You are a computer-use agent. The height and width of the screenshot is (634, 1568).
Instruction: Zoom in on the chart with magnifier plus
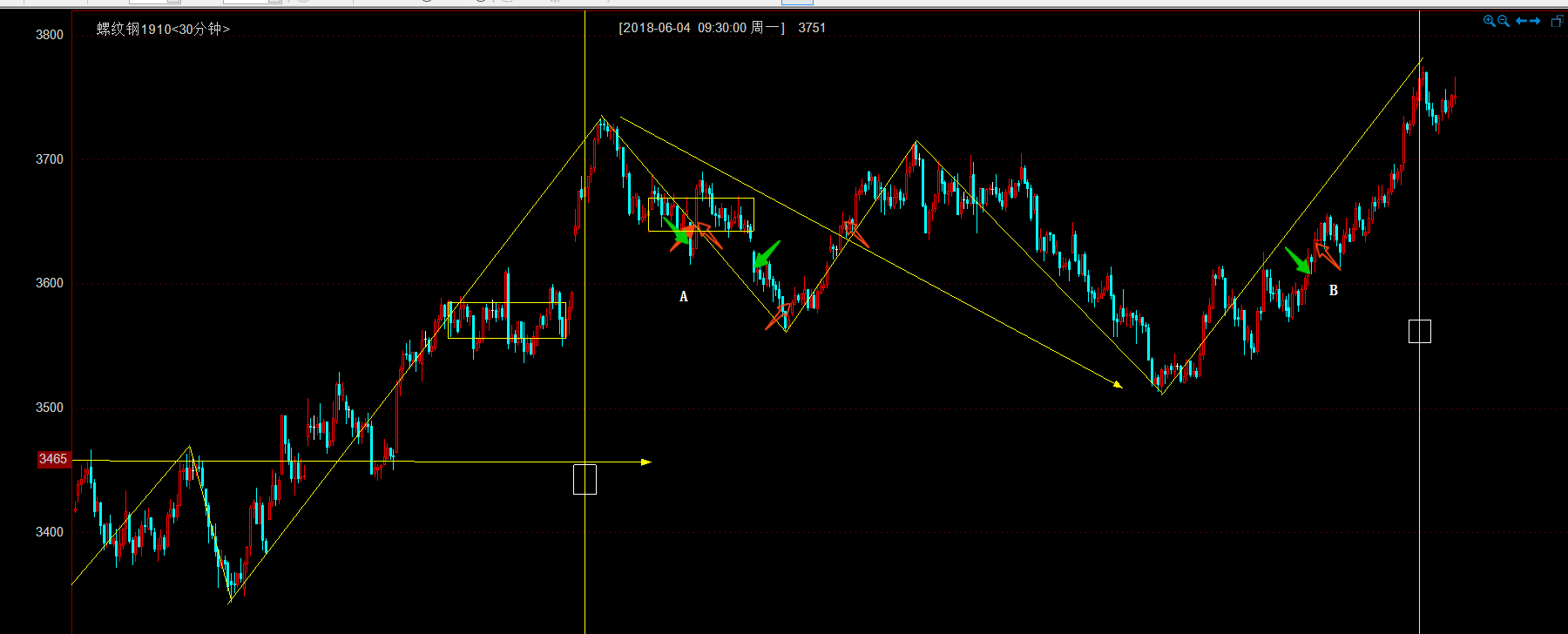[x=1490, y=21]
